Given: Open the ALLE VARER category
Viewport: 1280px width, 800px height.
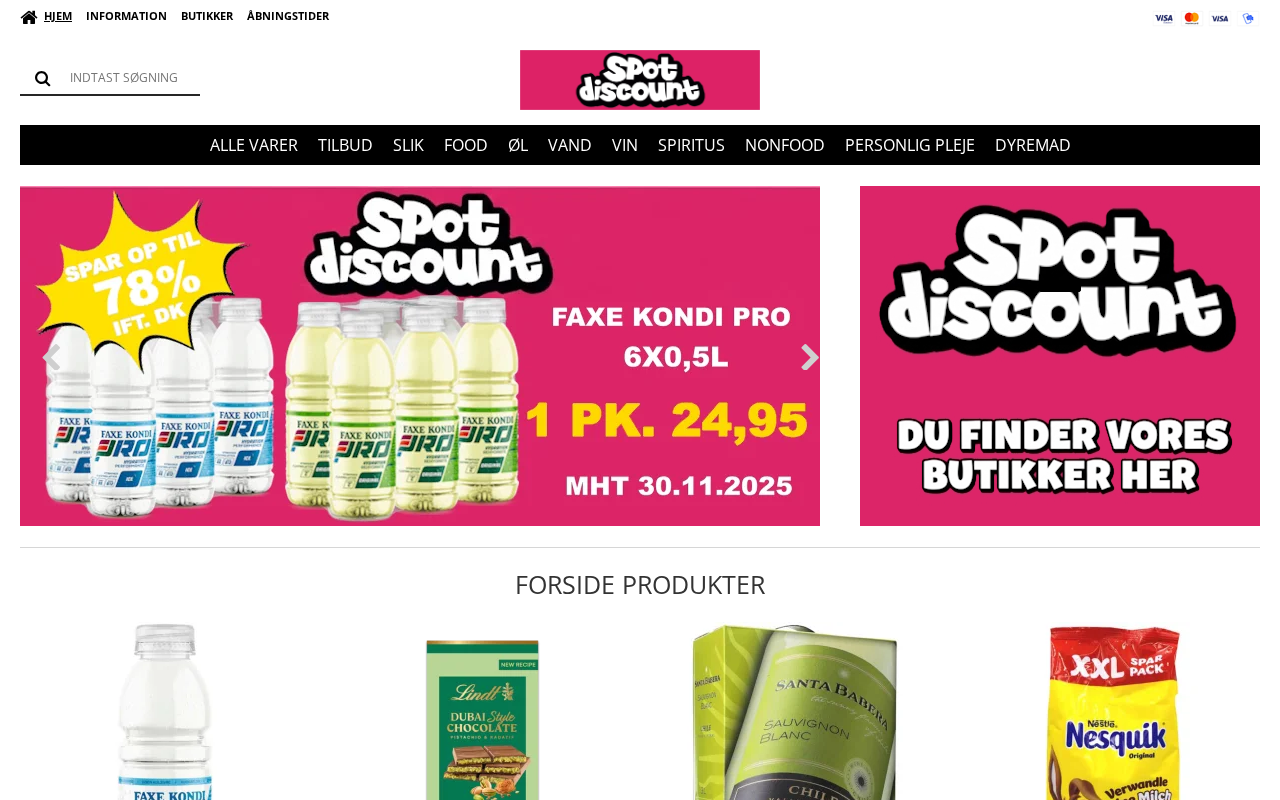Looking at the screenshot, I should tap(254, 145).
